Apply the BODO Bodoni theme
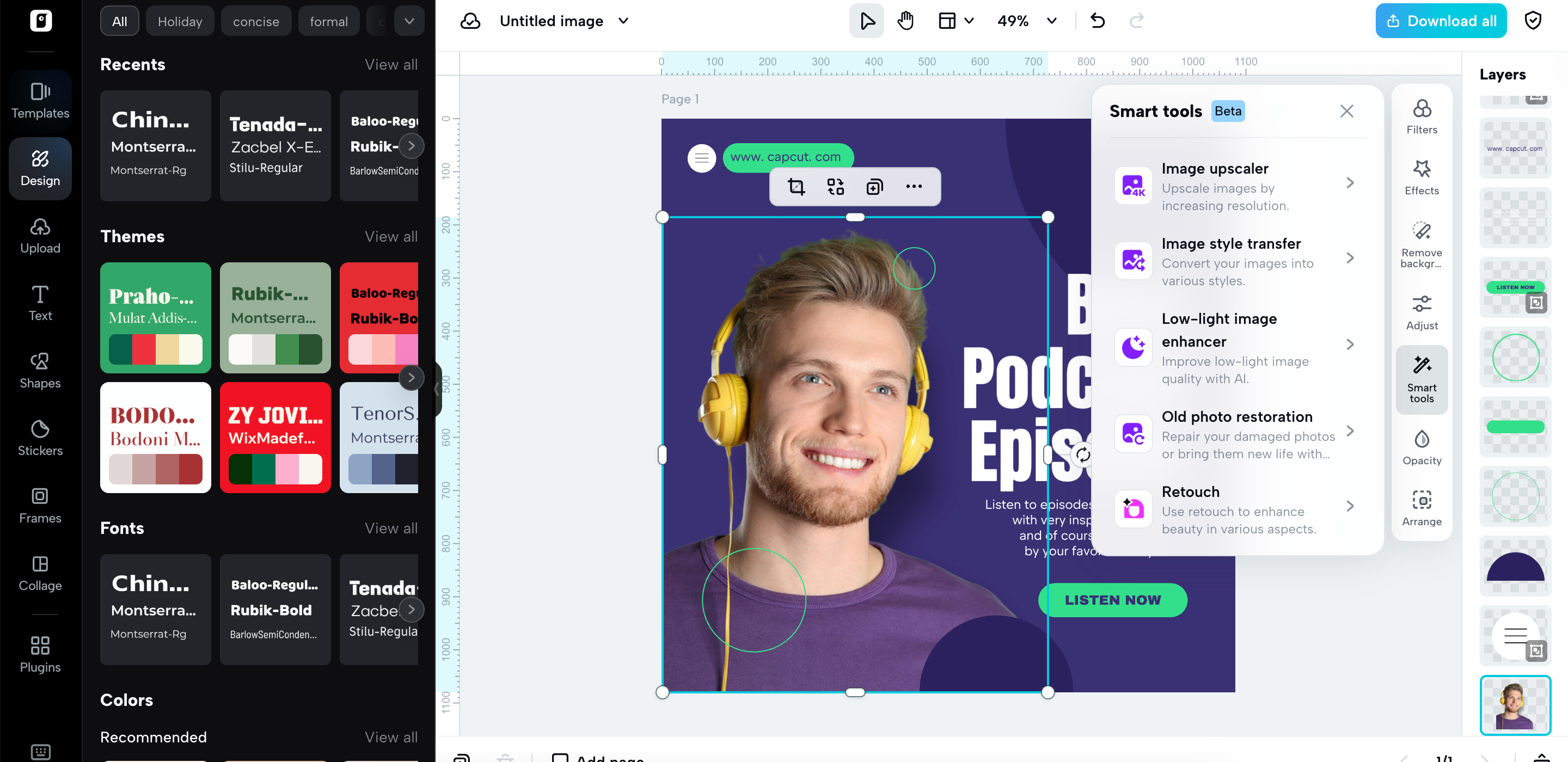This screenshot has height=762, width=1568. click(155, 437)
